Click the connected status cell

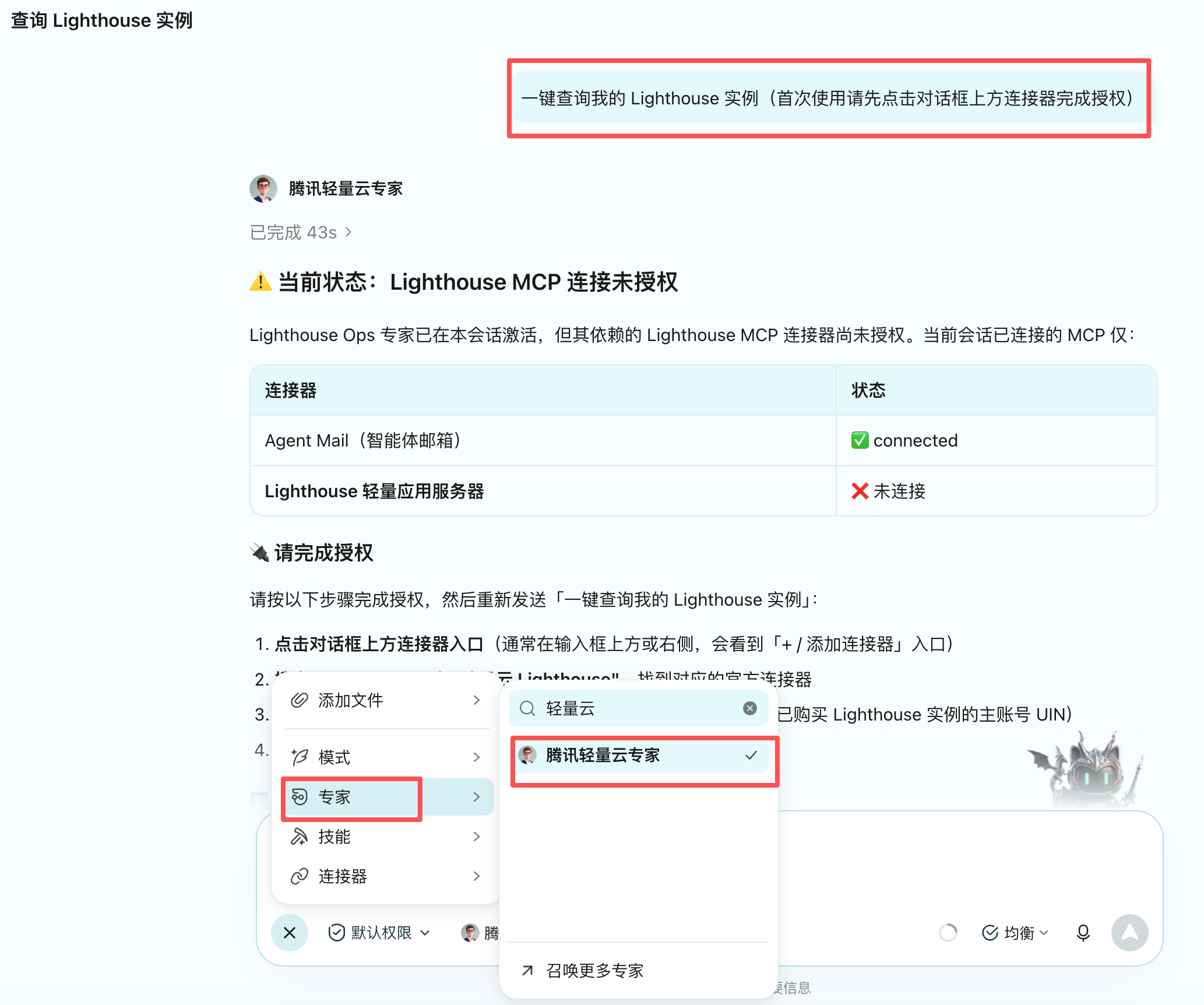pyautogui.click(x=997, y=440)
